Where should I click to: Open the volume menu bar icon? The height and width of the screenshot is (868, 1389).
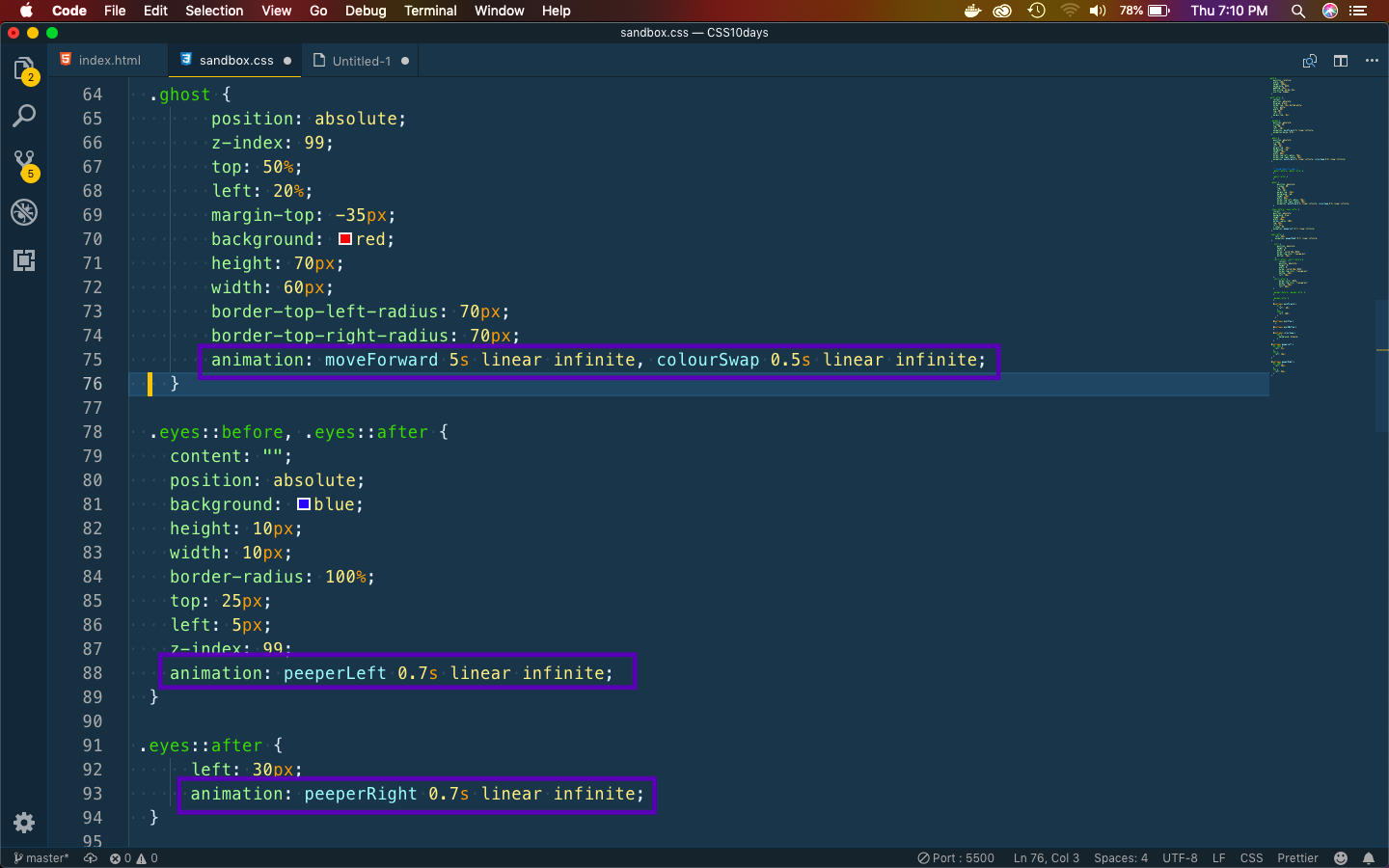point(1098,11)
